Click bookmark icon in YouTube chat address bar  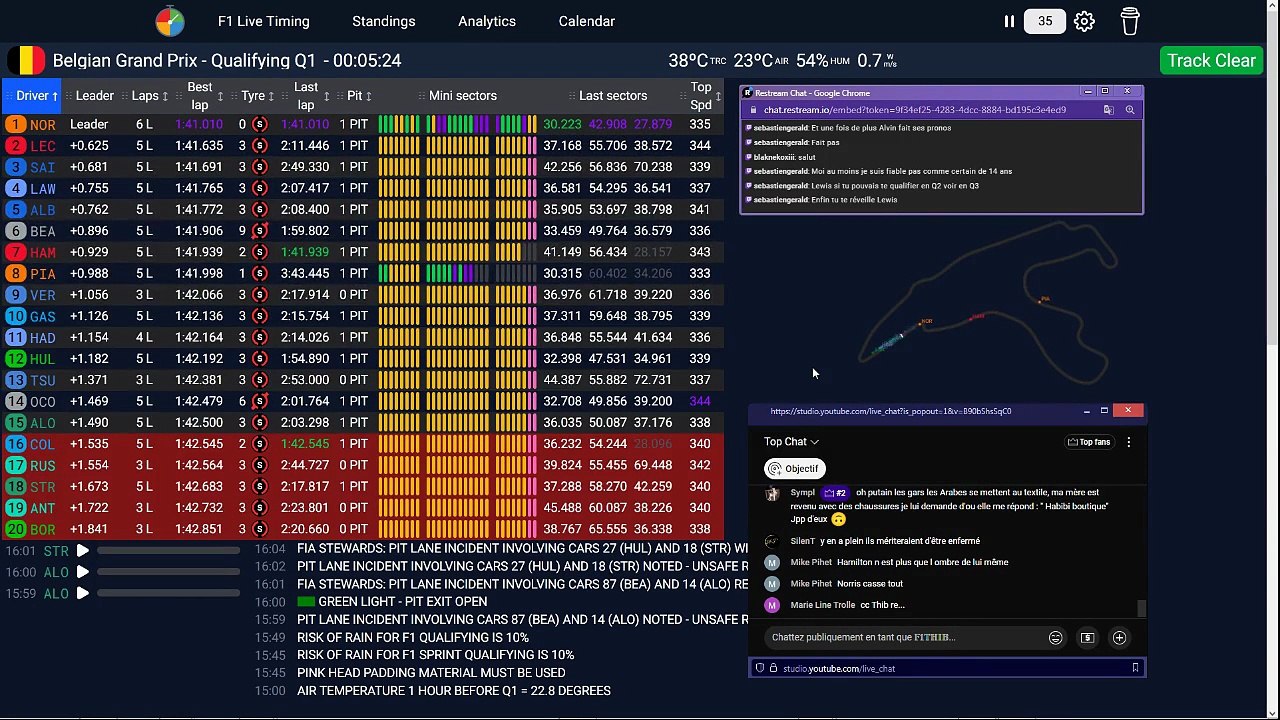pyautogui.click(x=1135, y=668)
